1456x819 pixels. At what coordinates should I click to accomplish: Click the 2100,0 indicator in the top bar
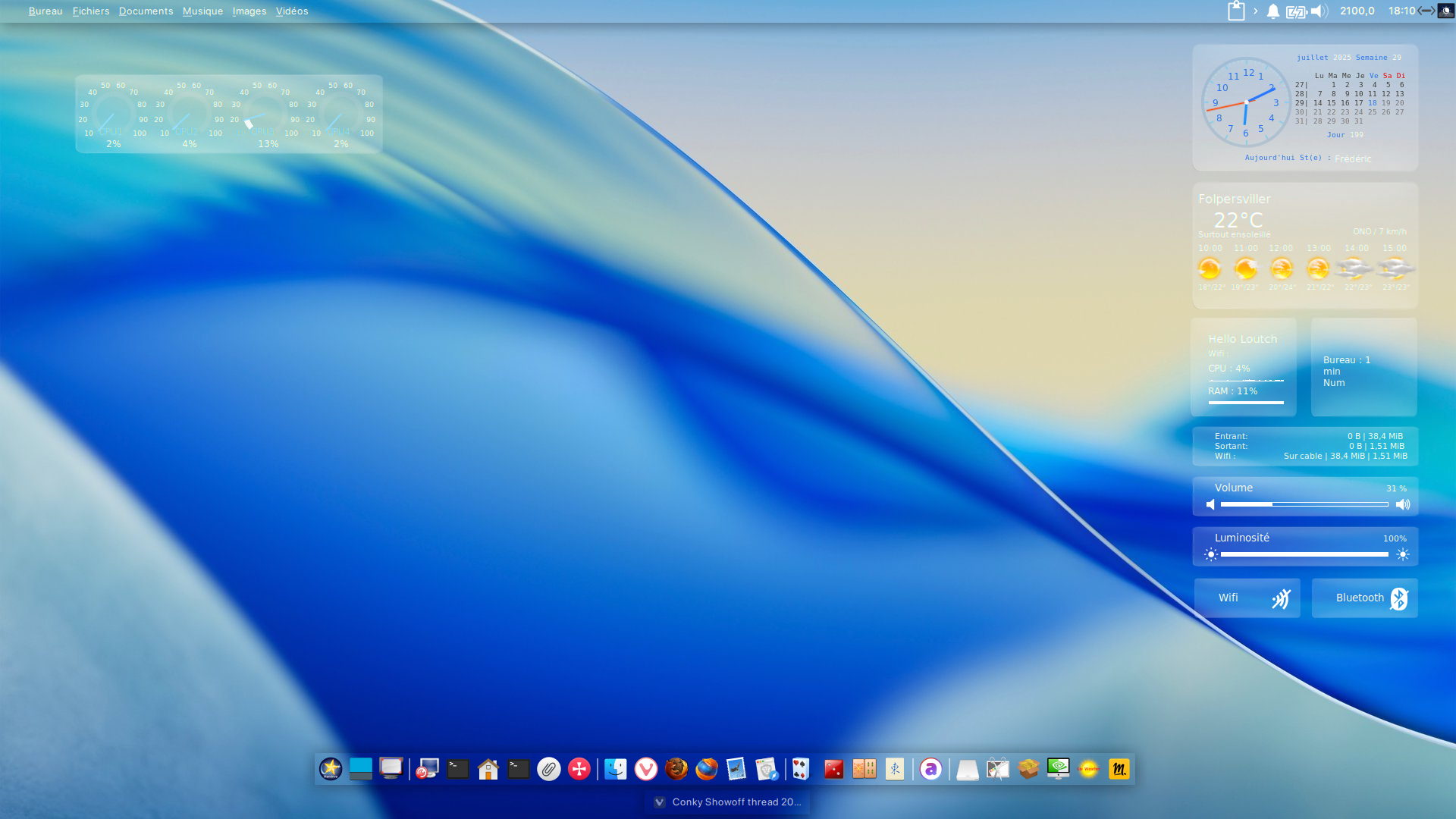coord(1357,11)
